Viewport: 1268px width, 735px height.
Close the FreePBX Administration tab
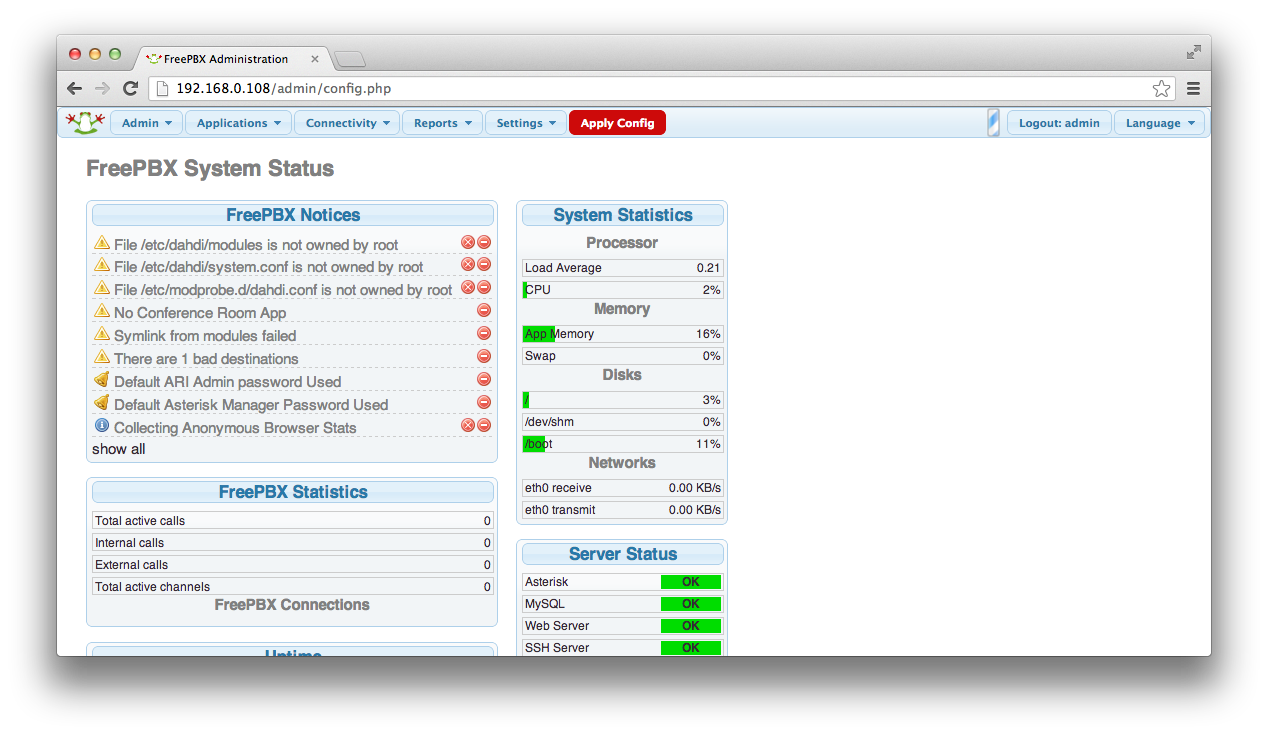[315, 59]
